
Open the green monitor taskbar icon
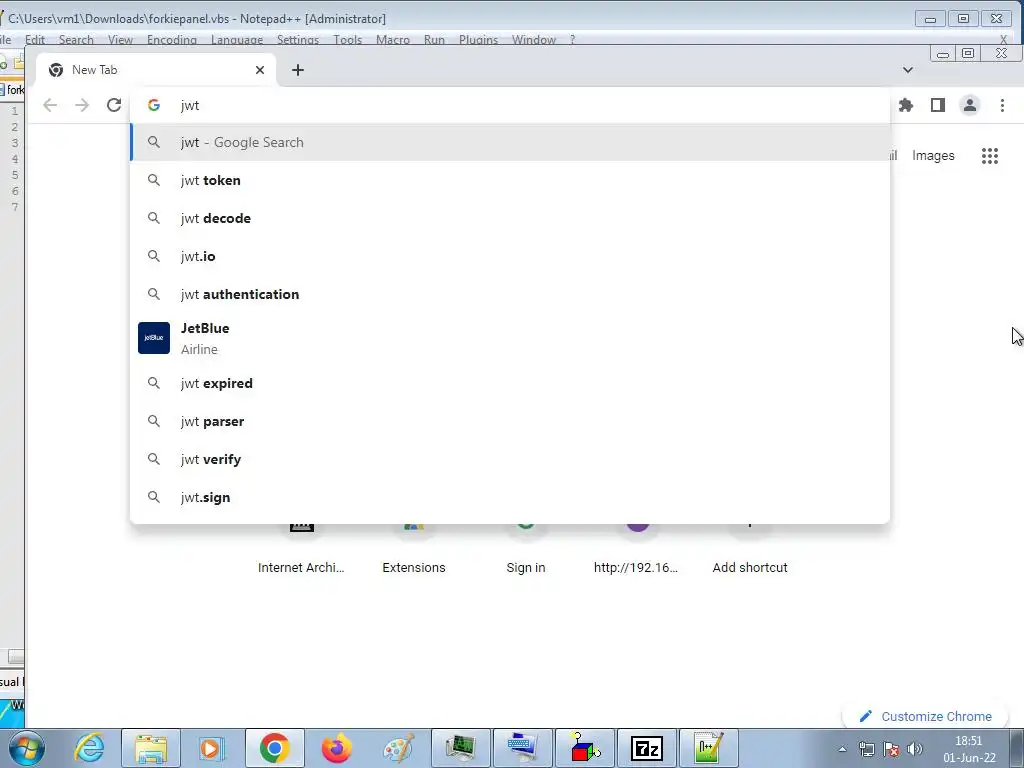pyautogui.click(x=461, y=748)
